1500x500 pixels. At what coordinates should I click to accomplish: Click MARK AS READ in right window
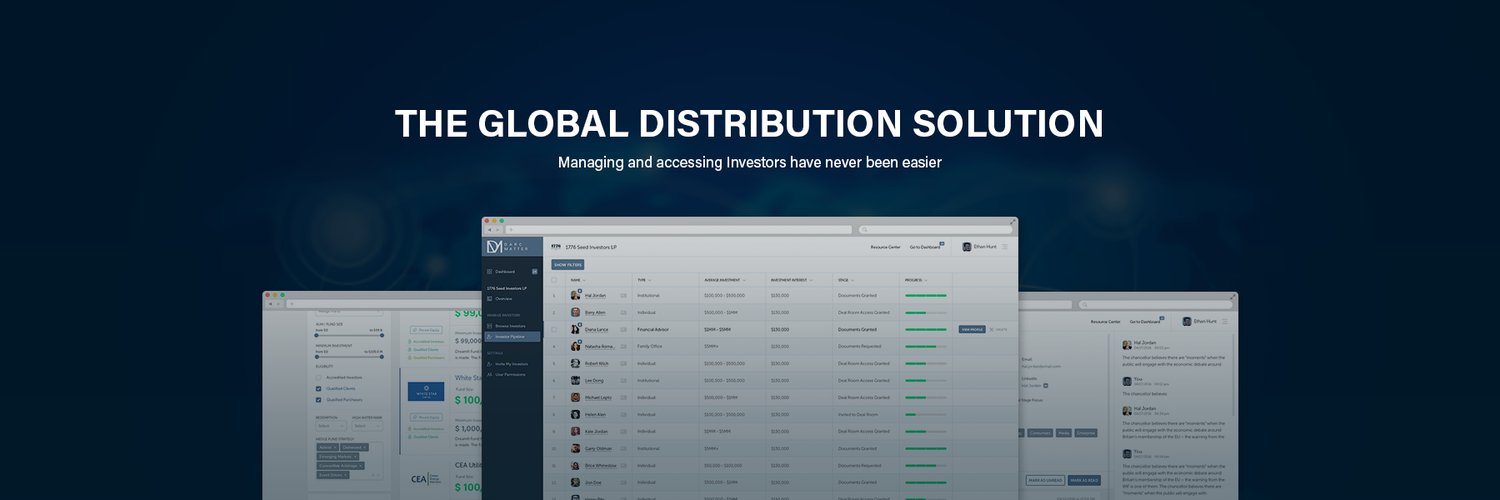1084,480
